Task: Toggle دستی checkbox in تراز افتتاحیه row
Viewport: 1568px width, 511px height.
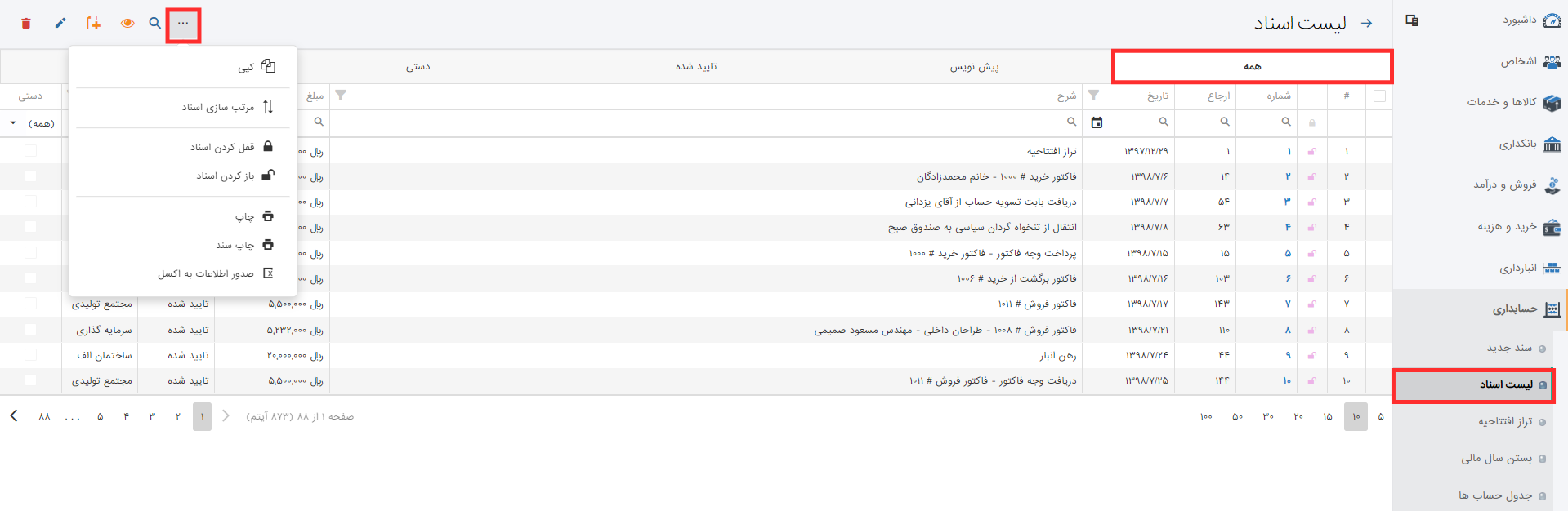Action: tap(30, 151)
